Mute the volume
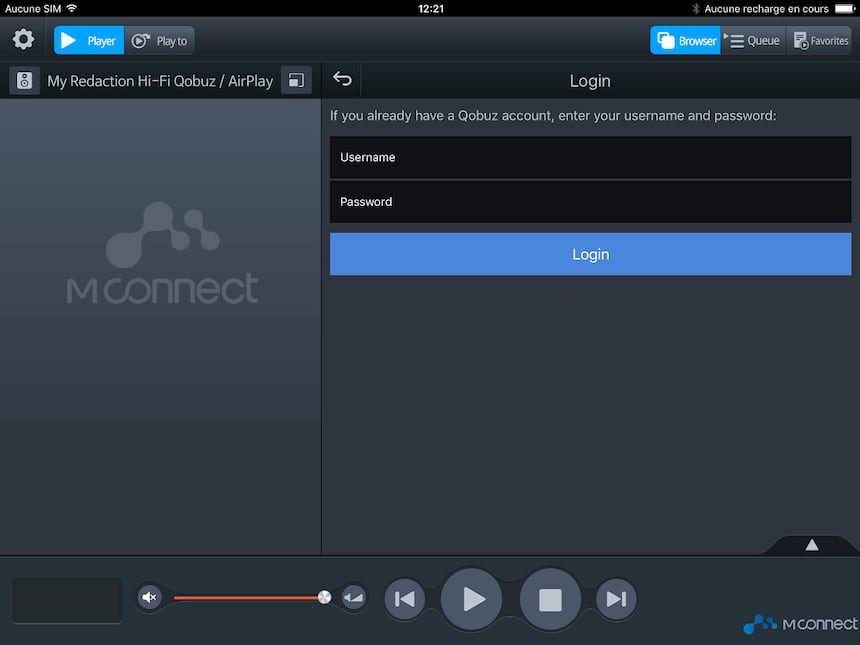Viewport: 860px width, 645px height. pyautogui.click(x=149, y=597)
